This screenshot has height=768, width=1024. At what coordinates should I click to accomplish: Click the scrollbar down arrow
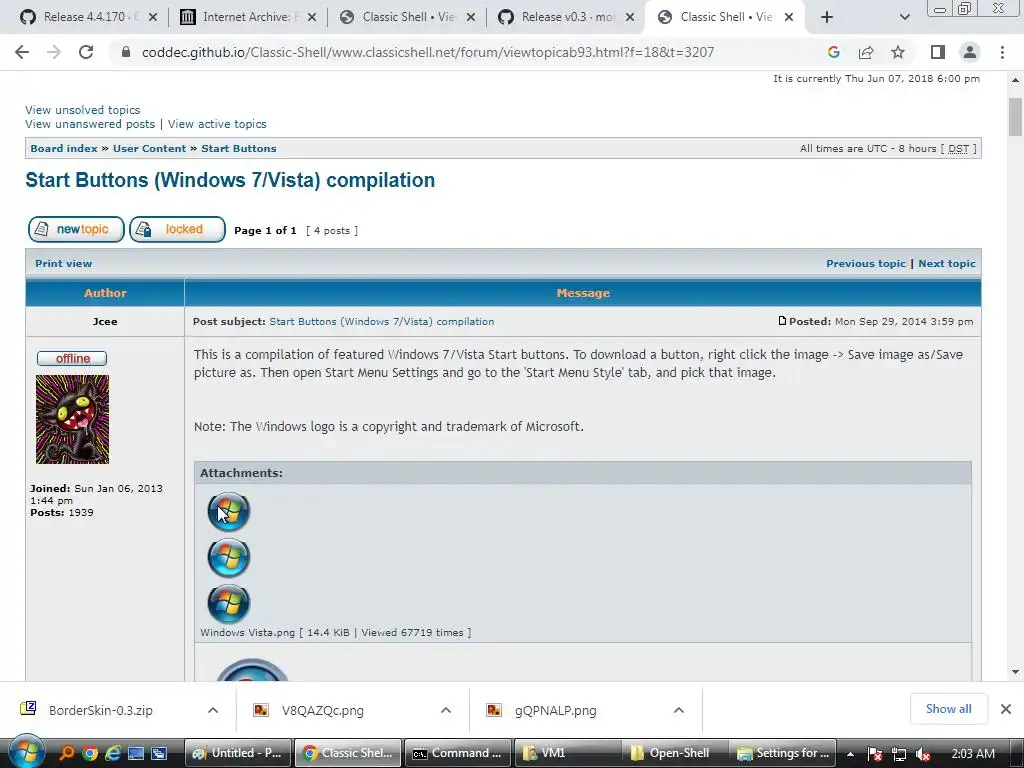coord(1015,672)
